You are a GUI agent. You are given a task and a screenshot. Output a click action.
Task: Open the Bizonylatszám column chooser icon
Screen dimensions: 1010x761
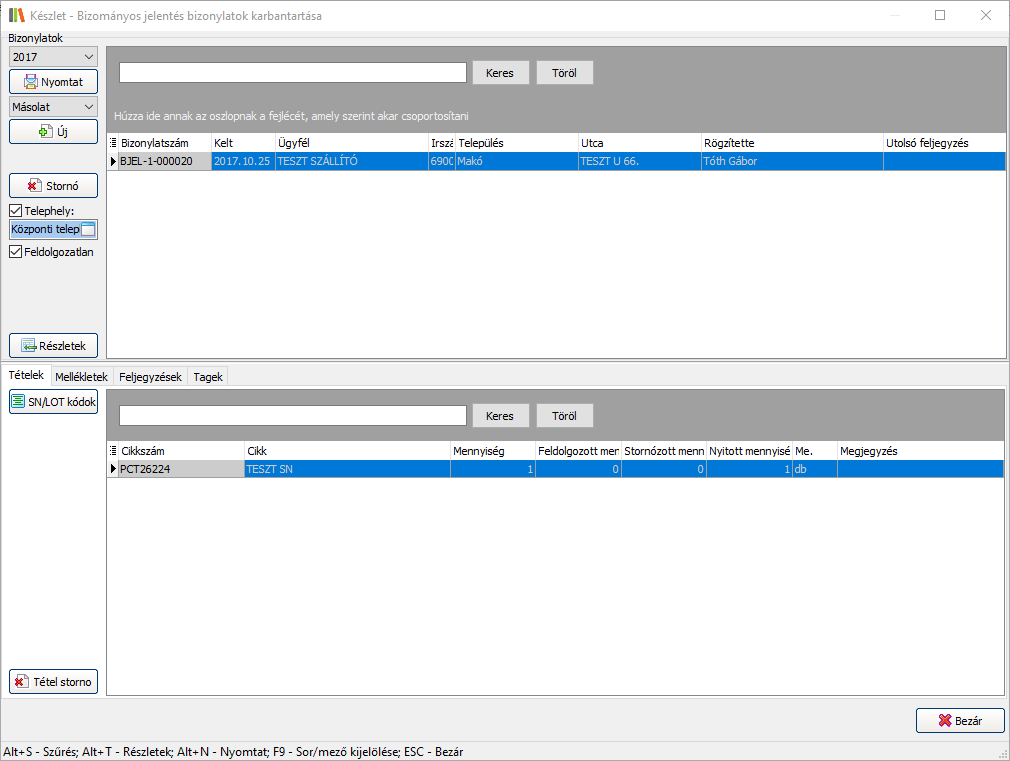112,143
